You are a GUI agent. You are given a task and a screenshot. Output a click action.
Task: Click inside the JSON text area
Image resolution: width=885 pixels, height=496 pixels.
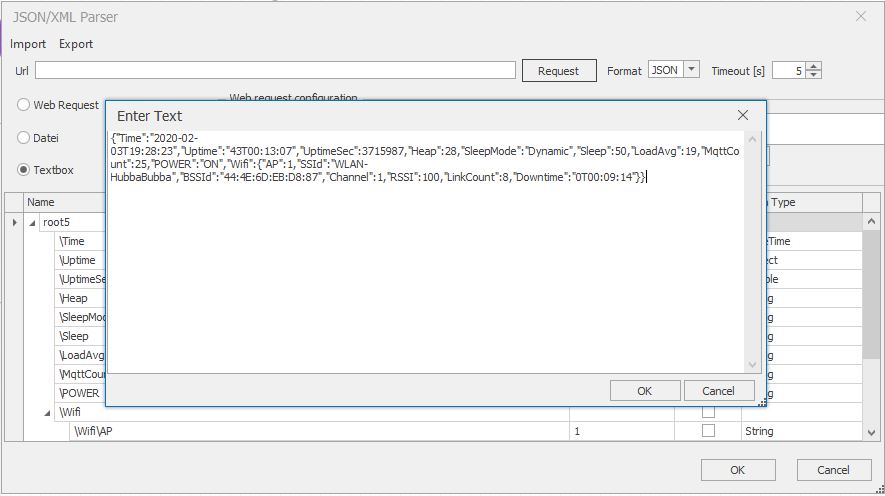[x=427, y=252]
